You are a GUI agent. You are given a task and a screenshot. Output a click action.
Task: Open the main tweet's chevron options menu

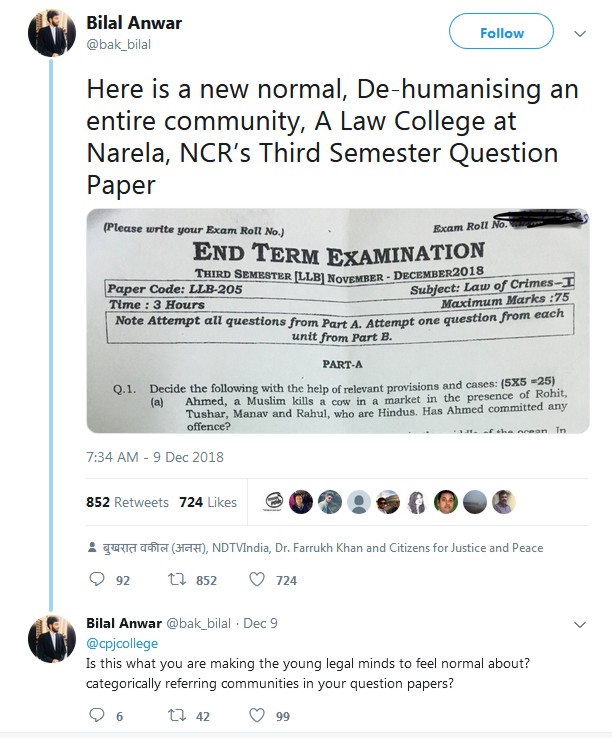(x=580, y=34)
